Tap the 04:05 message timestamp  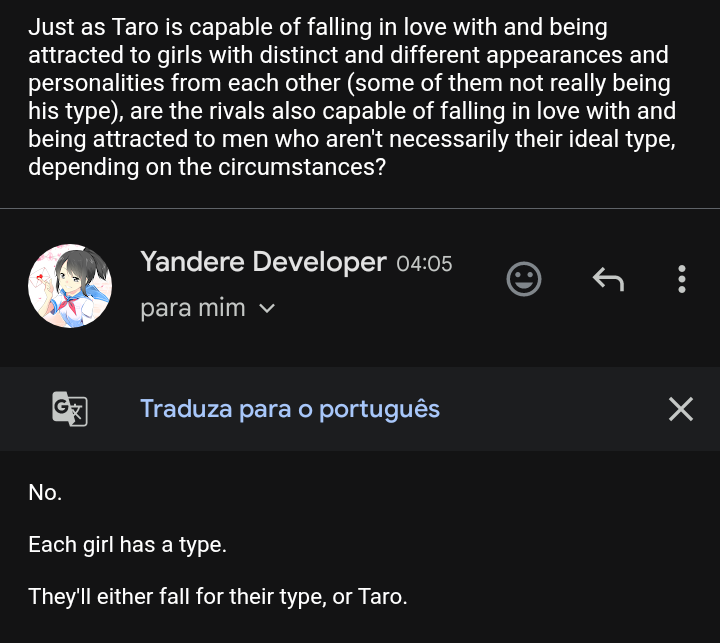point(424,264)
